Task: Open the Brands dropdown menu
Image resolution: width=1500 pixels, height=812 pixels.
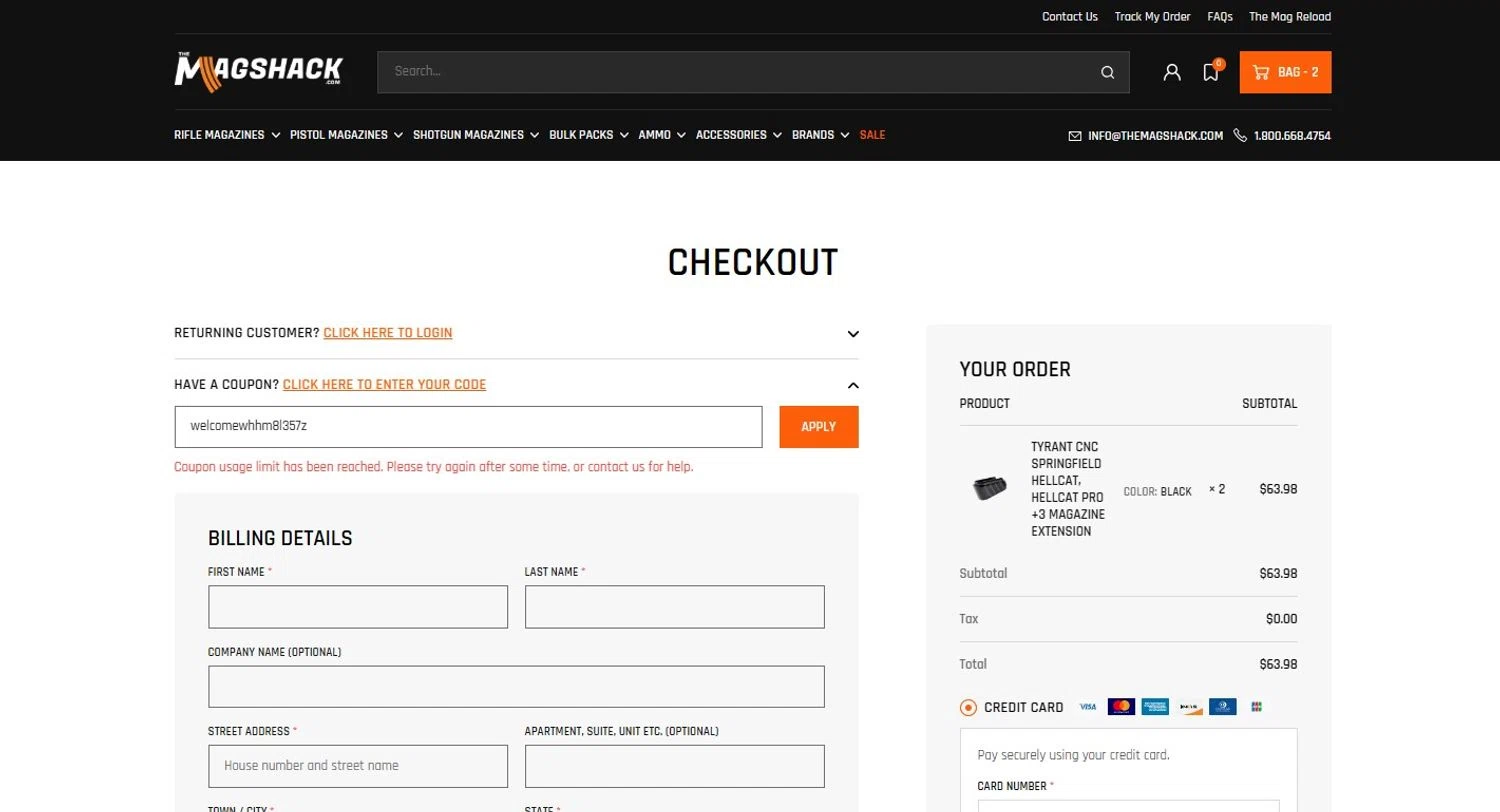Action: [820, 135]
